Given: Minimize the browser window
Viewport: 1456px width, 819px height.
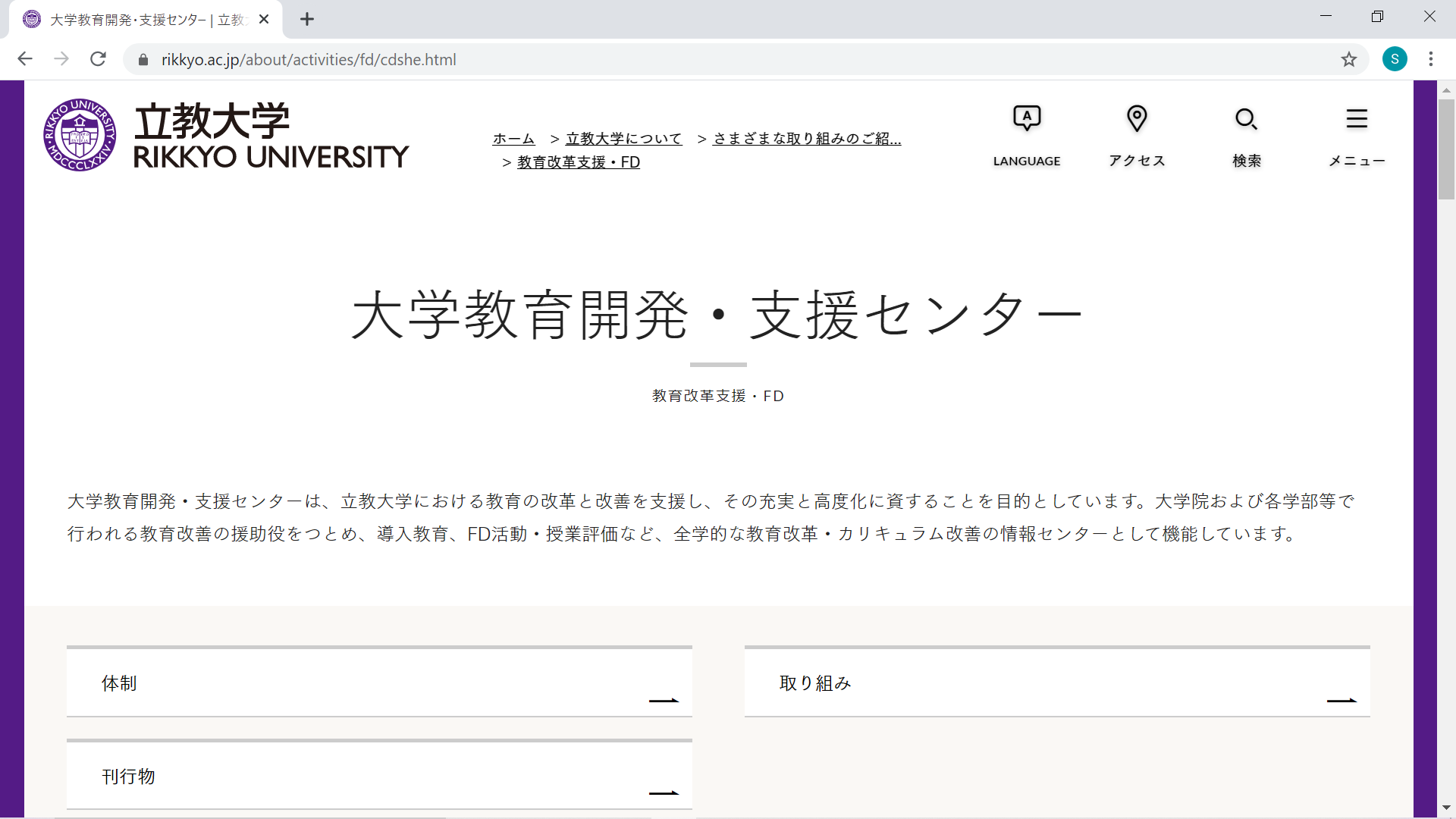Looking at the screenshot, I should [1326, 17].
